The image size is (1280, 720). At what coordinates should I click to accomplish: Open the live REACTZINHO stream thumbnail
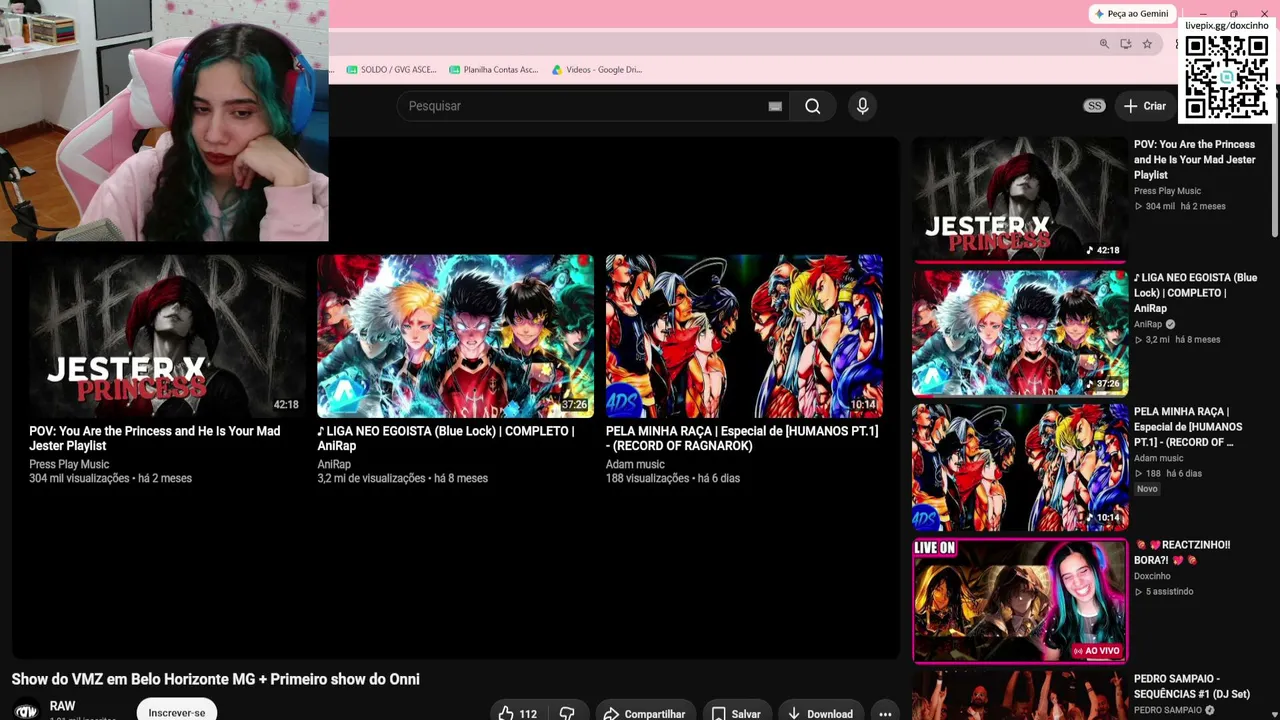click(1019, 600)
